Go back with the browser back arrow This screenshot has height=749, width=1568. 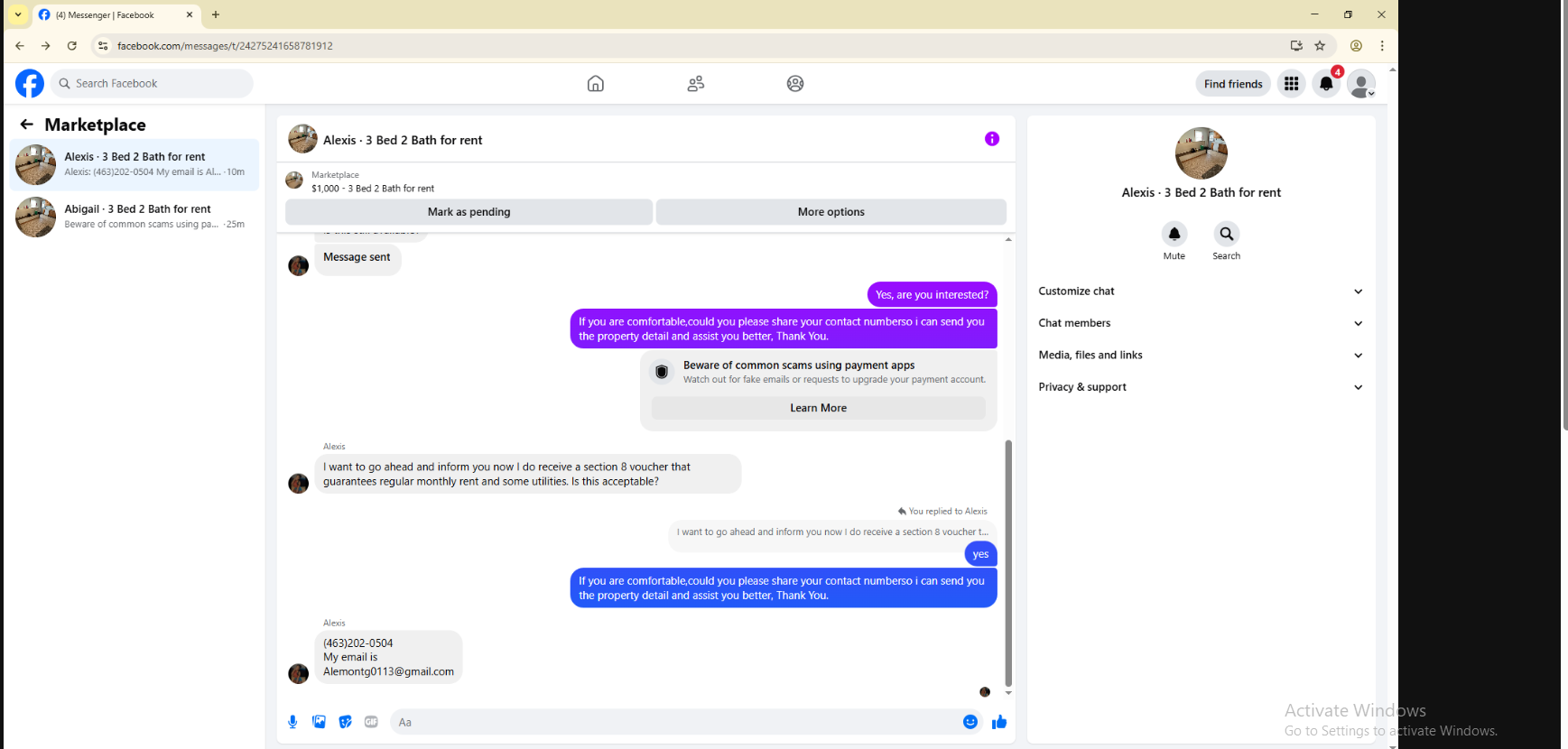coord(20,46)
